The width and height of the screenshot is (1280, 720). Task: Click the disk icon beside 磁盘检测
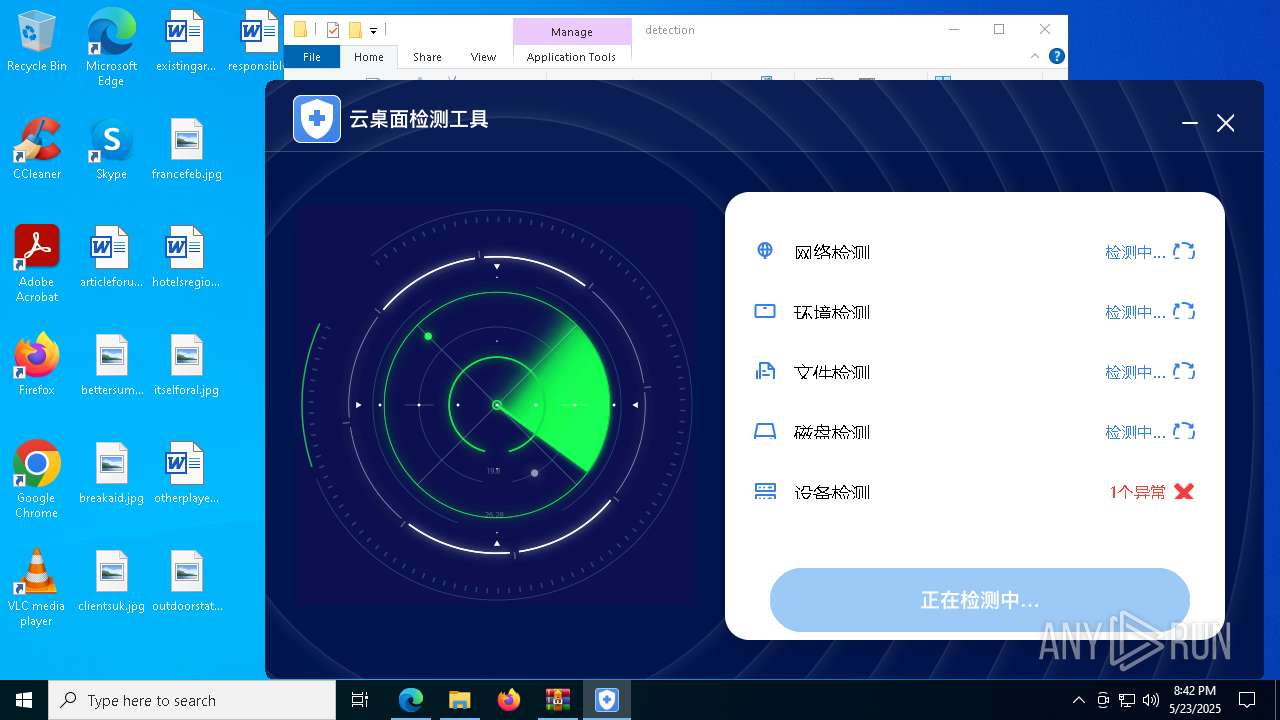coord(765,431)
